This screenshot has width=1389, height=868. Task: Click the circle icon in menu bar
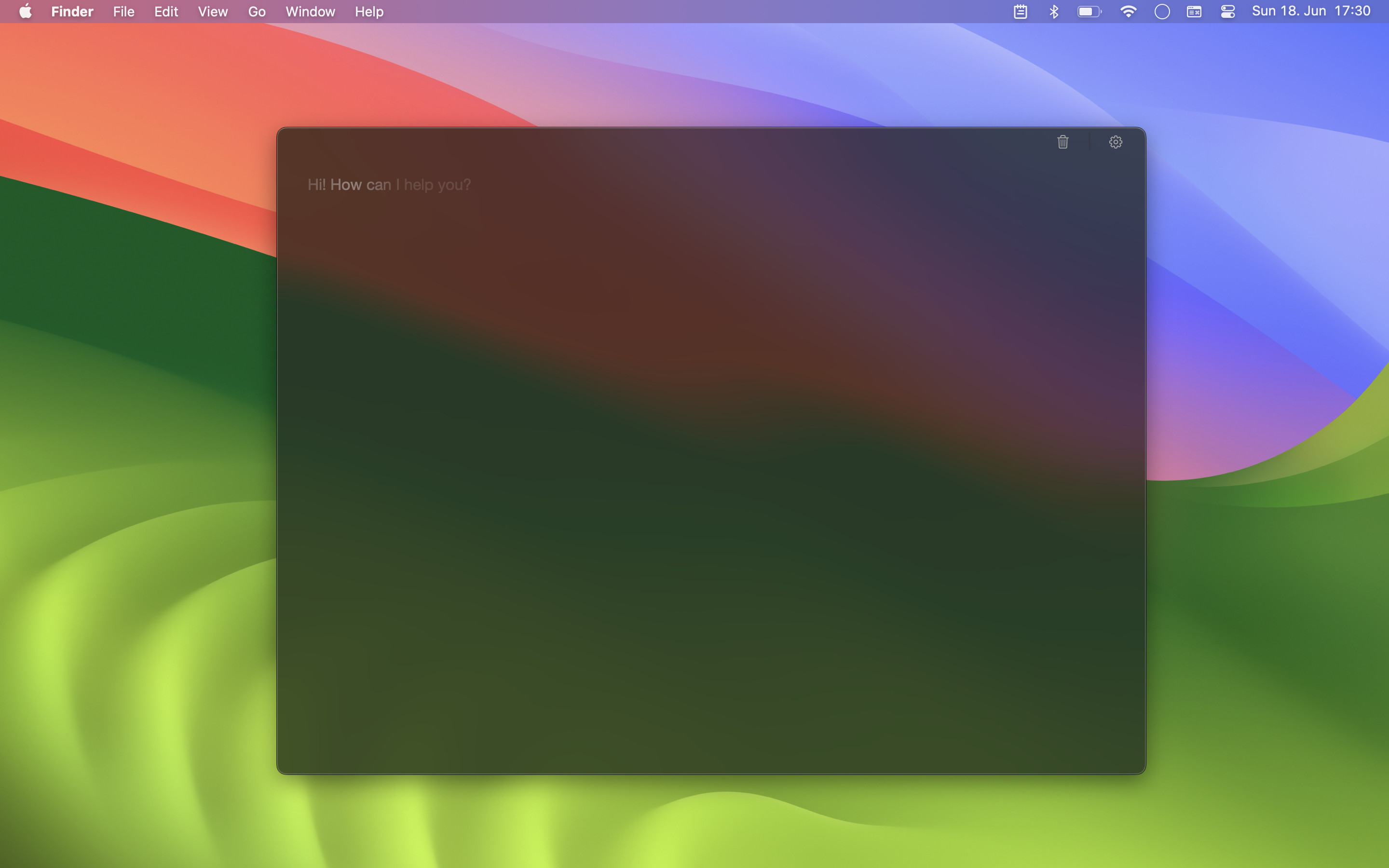1162,12
